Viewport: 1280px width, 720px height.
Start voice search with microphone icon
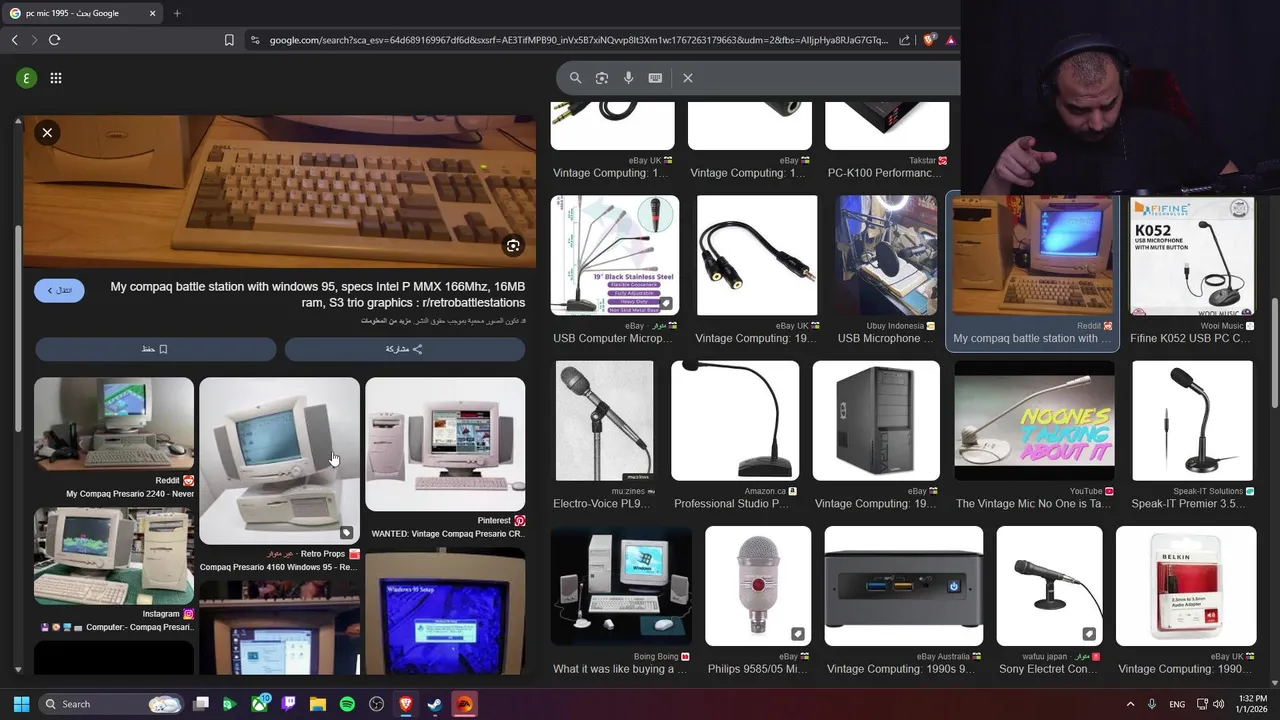click(x=629, y=78)
